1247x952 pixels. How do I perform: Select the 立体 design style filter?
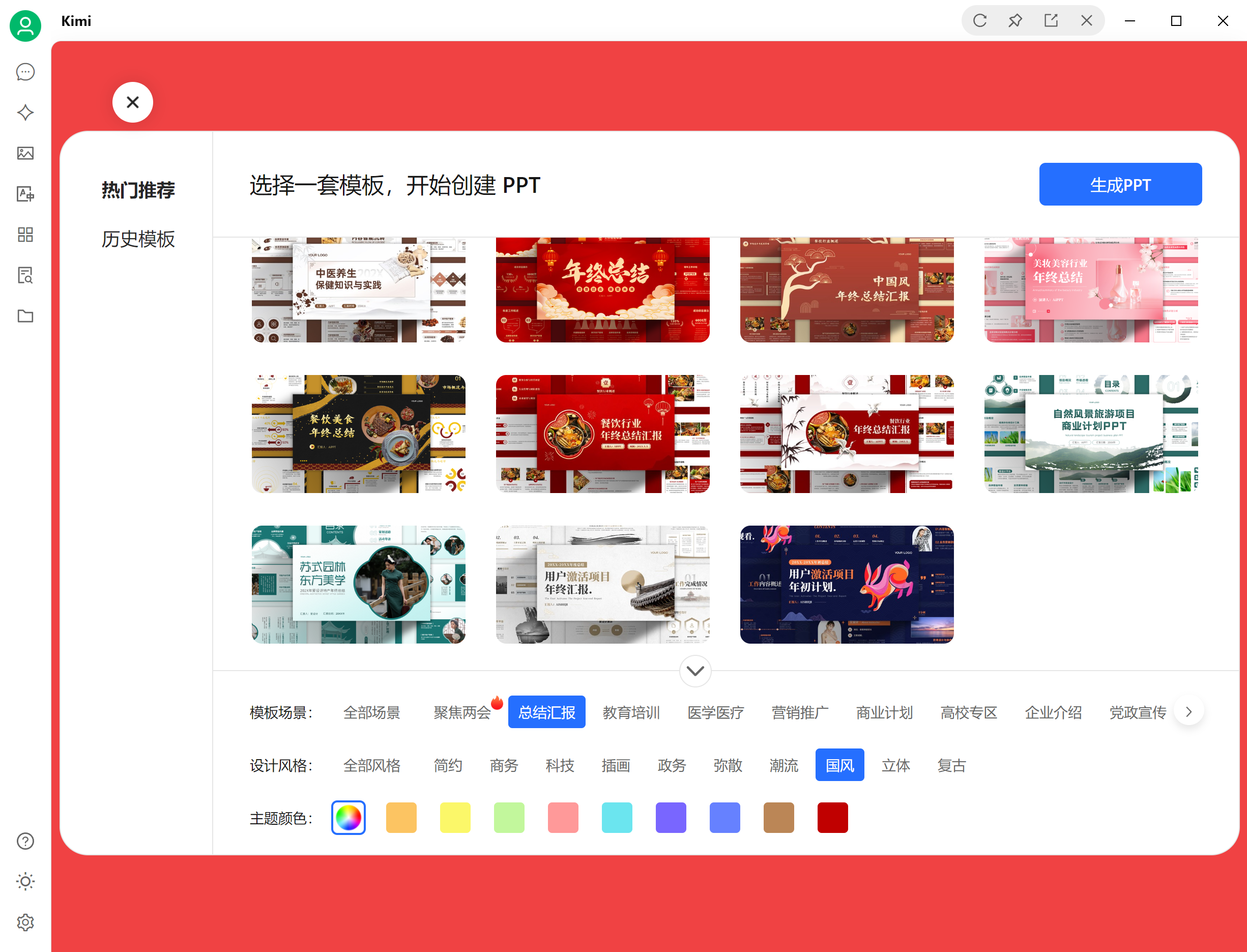coord(895,766)
